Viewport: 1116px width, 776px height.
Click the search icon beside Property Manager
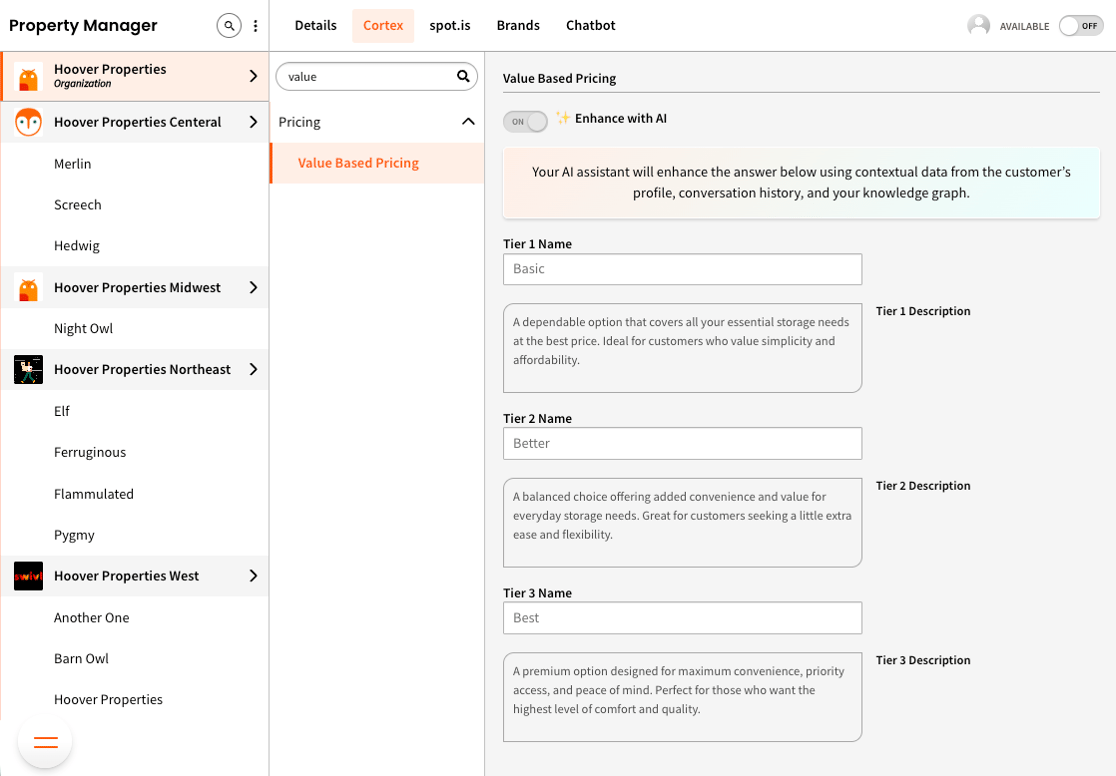click(229, 26)
